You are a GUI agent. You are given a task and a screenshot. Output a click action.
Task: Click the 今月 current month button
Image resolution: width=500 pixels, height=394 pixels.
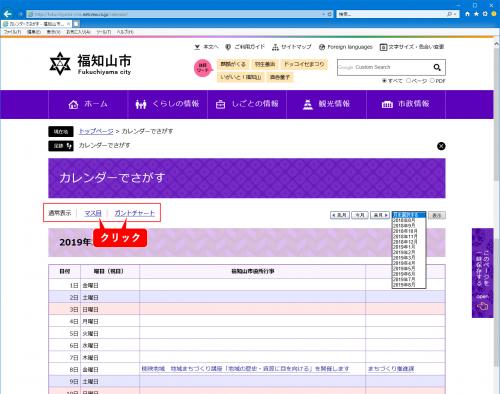click(x=360, y=215)
